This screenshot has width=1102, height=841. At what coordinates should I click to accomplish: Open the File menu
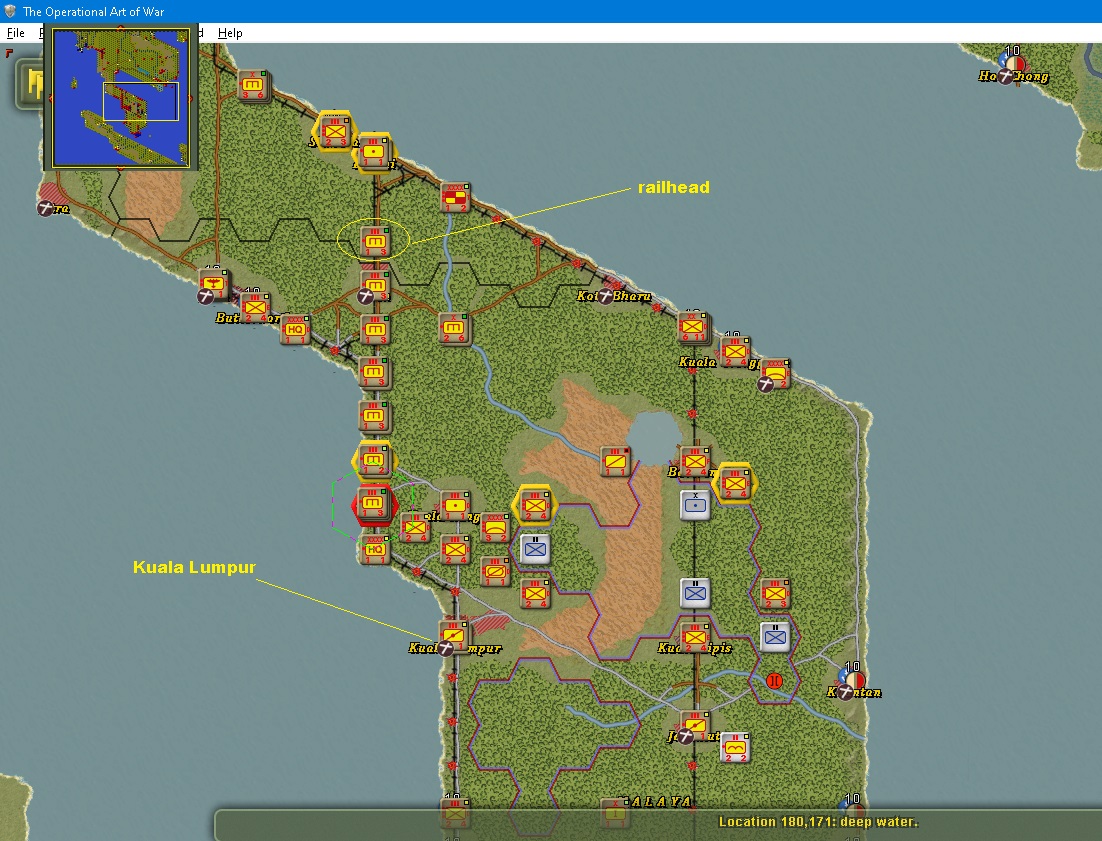point(15,33)
